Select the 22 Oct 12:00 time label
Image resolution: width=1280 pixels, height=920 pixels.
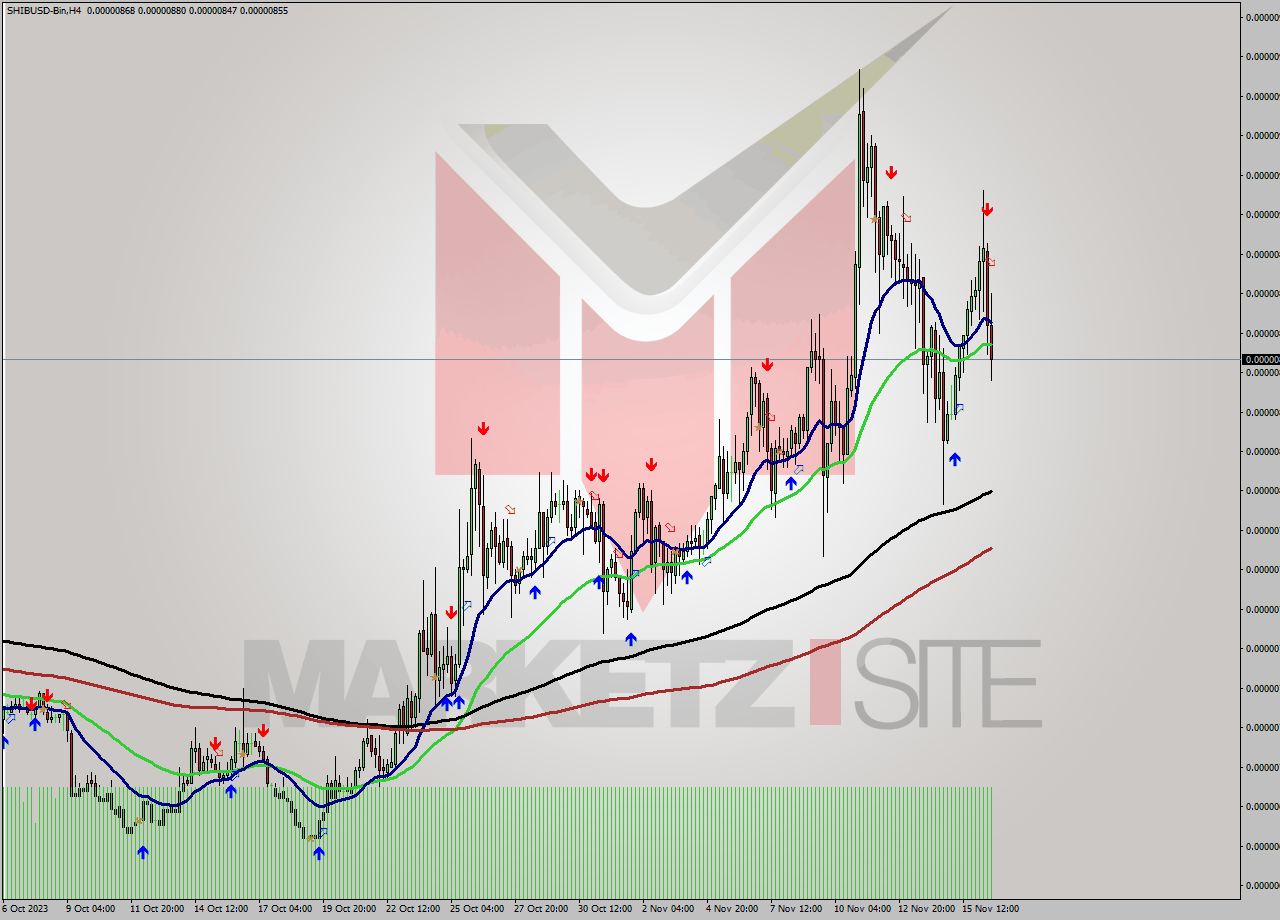[411, 909]
